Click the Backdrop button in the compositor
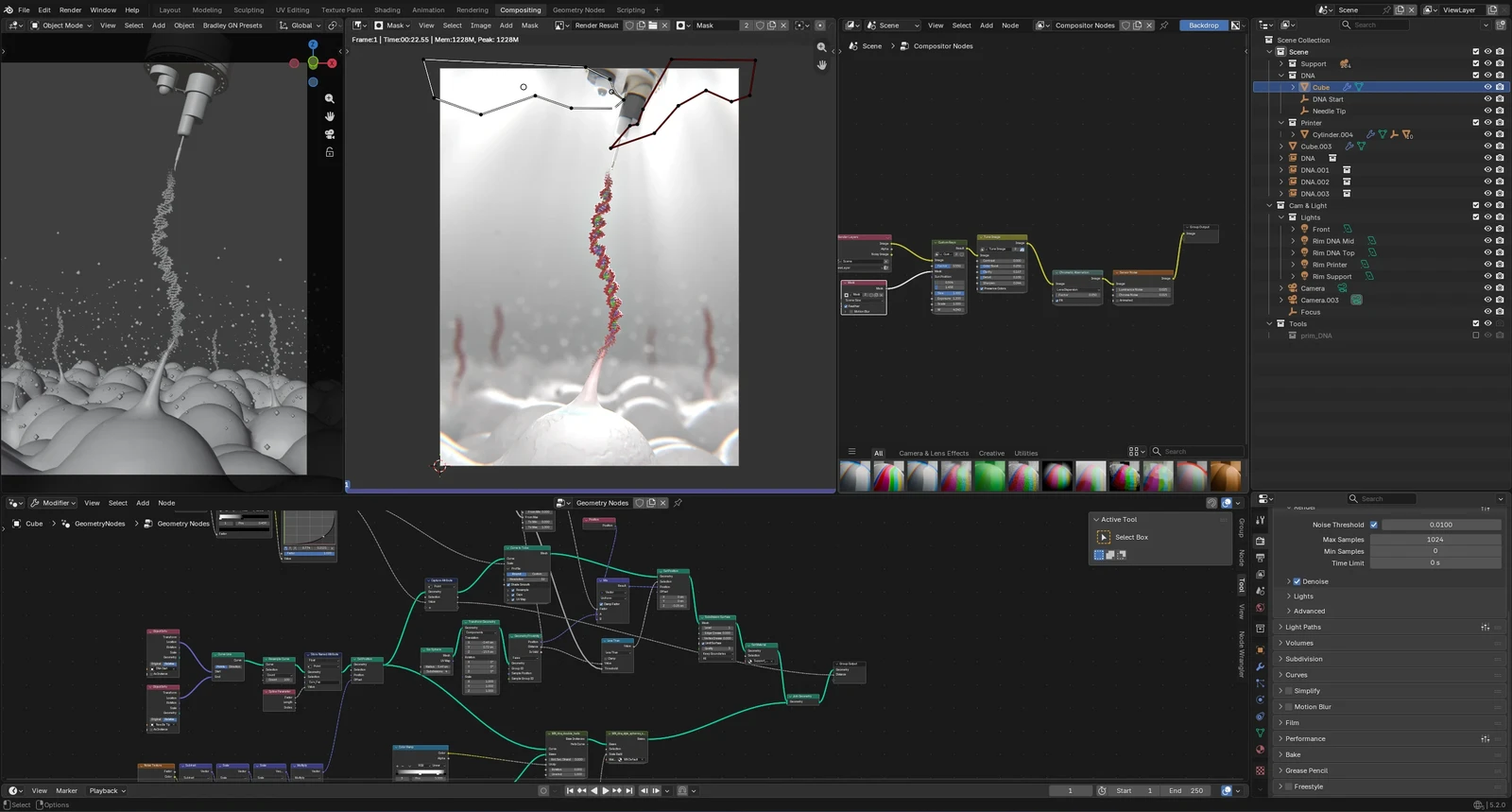Viewport: 1512px width, 812px height. tap(1204, 26)
